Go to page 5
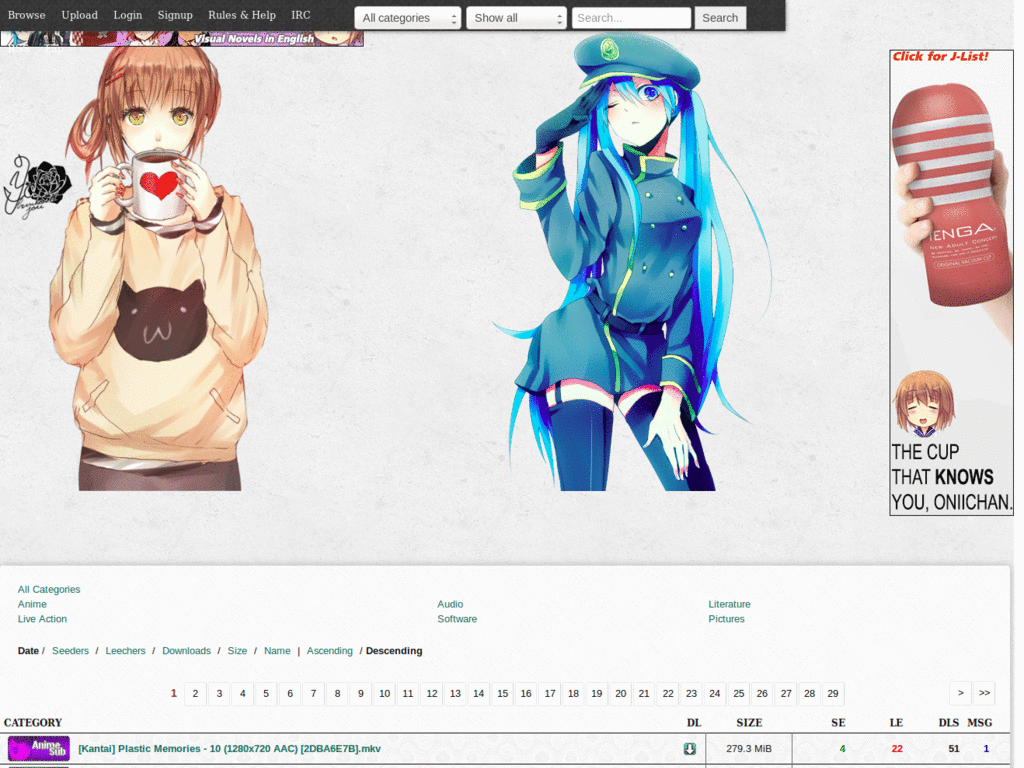 coord(266,694)
